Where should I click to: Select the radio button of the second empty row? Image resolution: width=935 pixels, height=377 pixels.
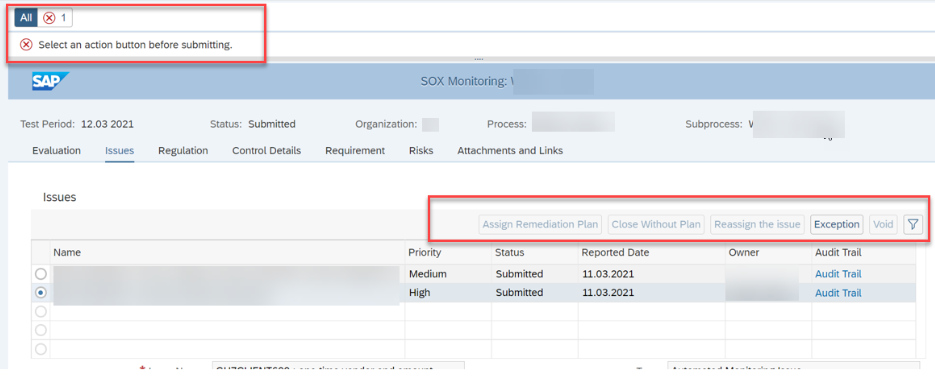tap(41, 330)
